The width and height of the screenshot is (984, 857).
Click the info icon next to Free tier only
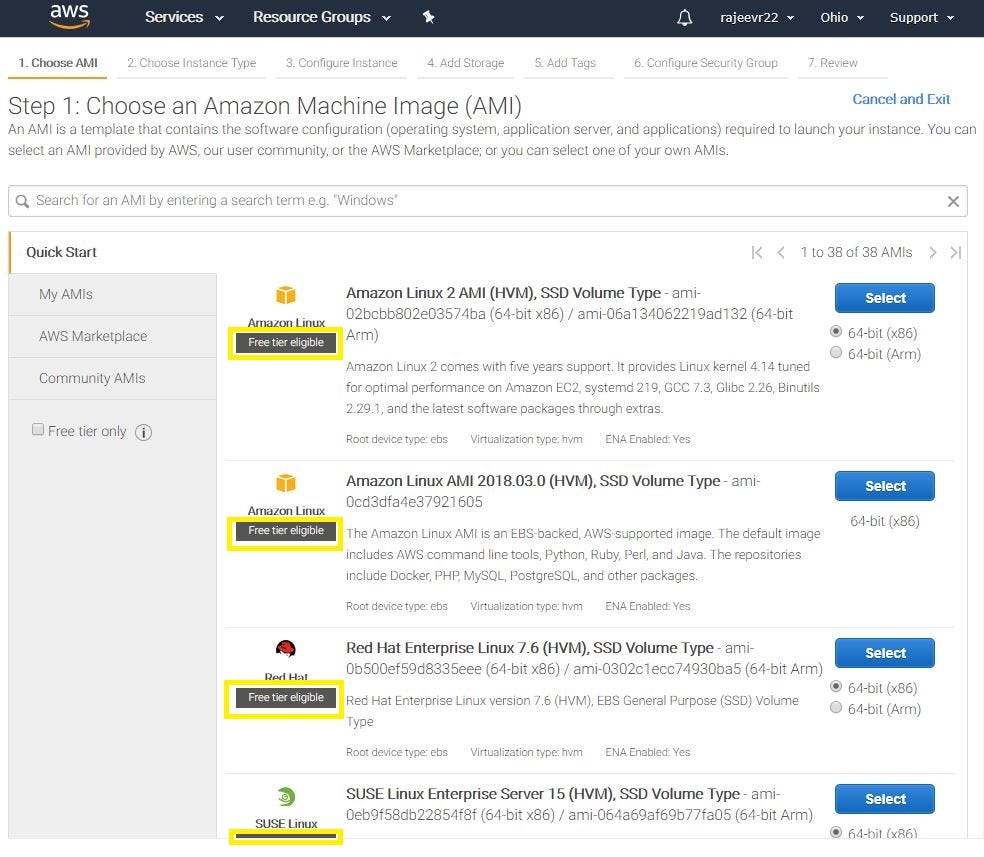click(143, 432)
